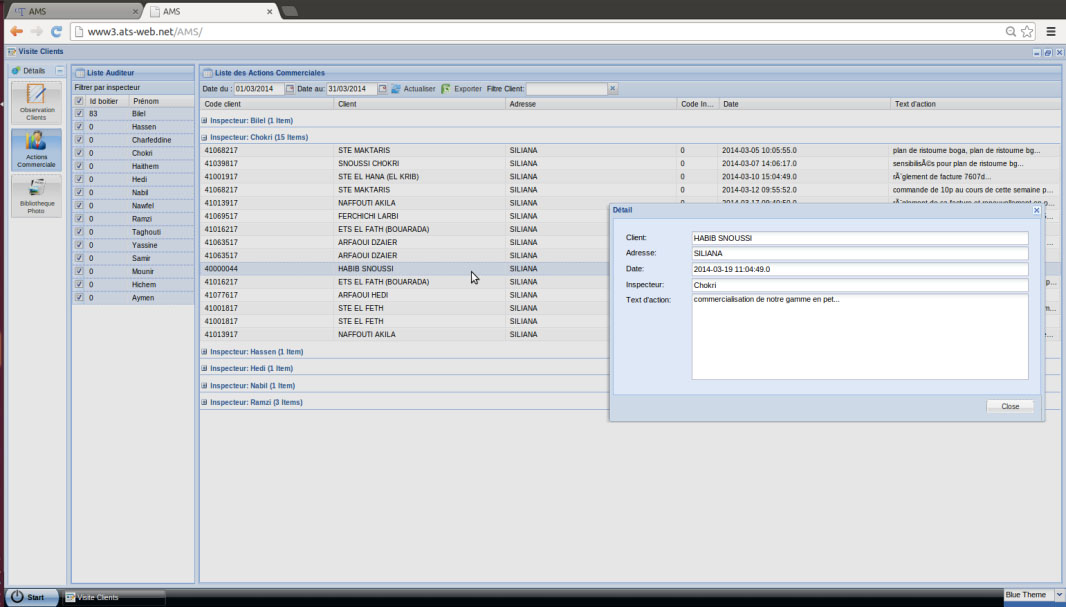Click the Actualiser refresh icon
This screenshot has width=1066, height=607.
[x=396, y=89]
